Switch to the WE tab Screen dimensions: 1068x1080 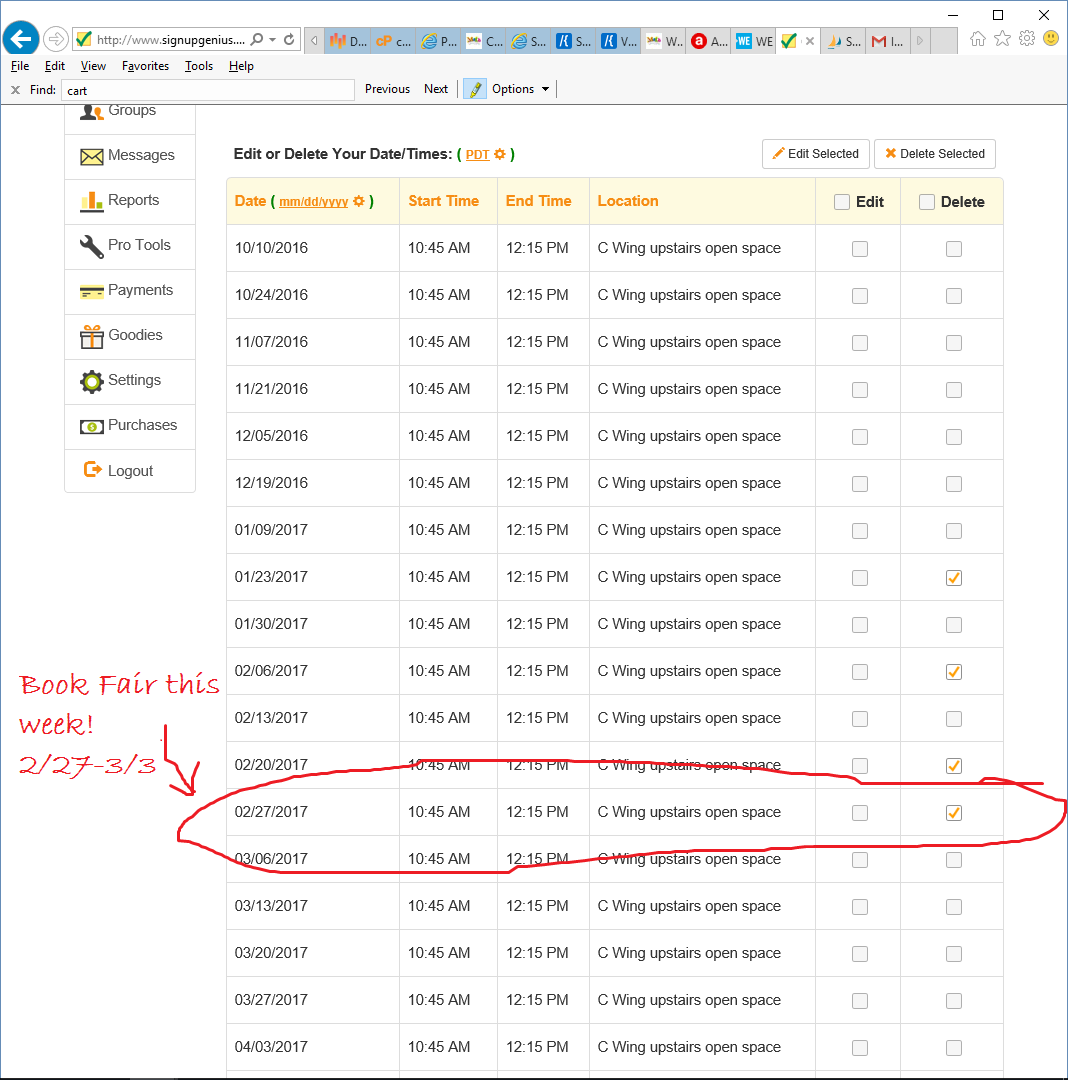[754, 41]
